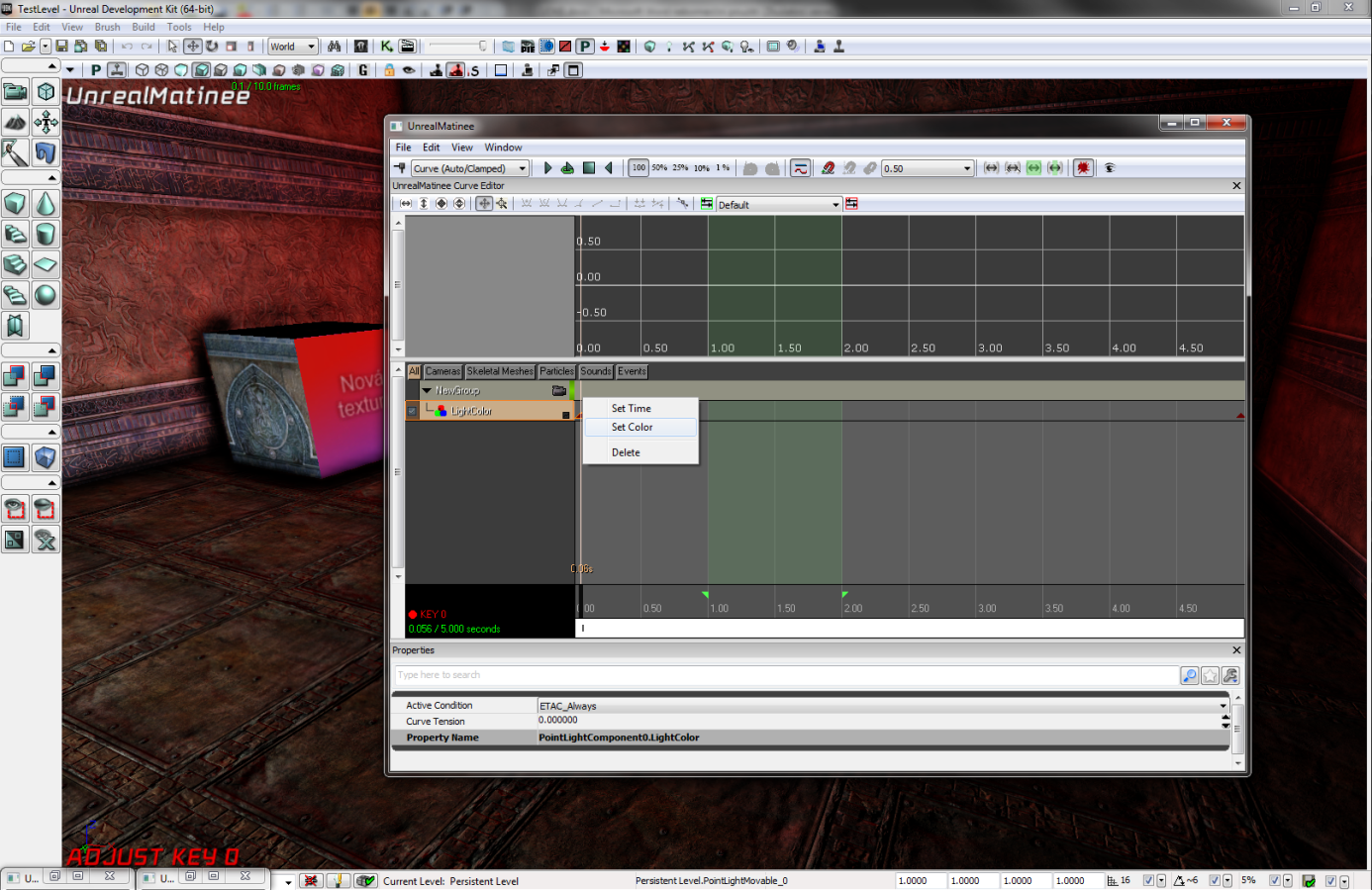Switch to the Sounds tab
The width and height of the screenshot is (1372, 890).
596,371
